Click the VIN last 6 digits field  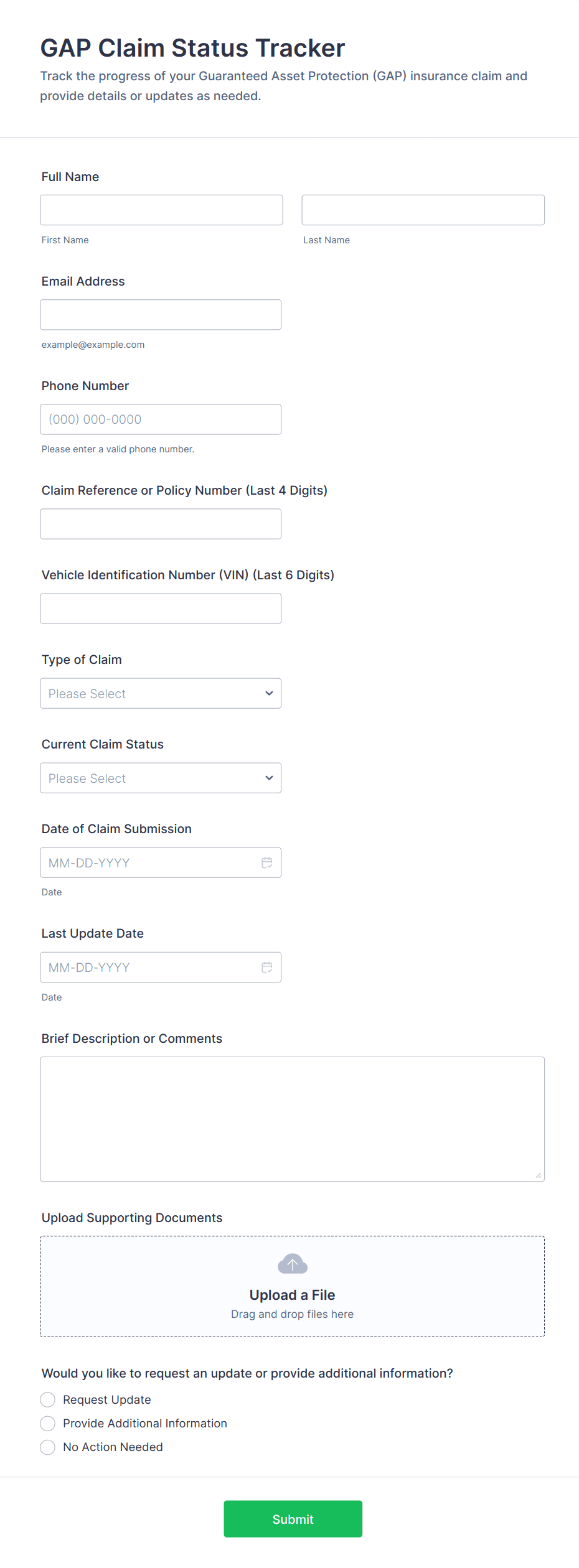[161, 608]
